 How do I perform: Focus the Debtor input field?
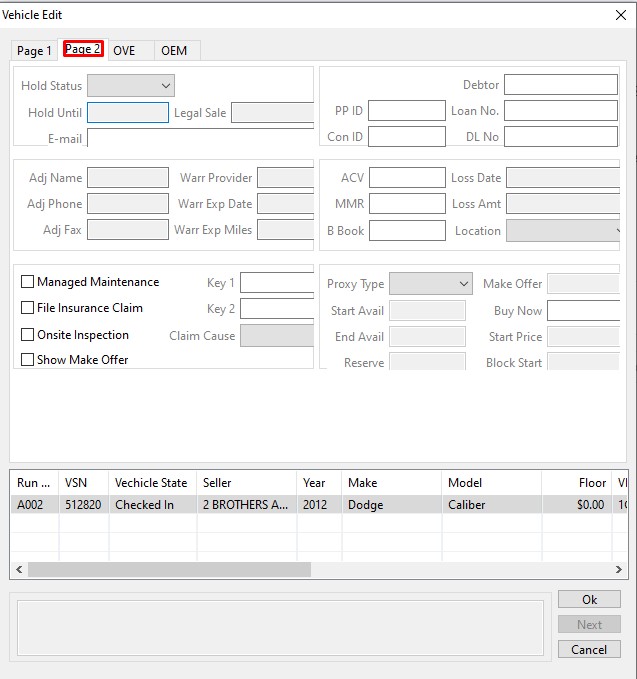[x=560, y=85]
